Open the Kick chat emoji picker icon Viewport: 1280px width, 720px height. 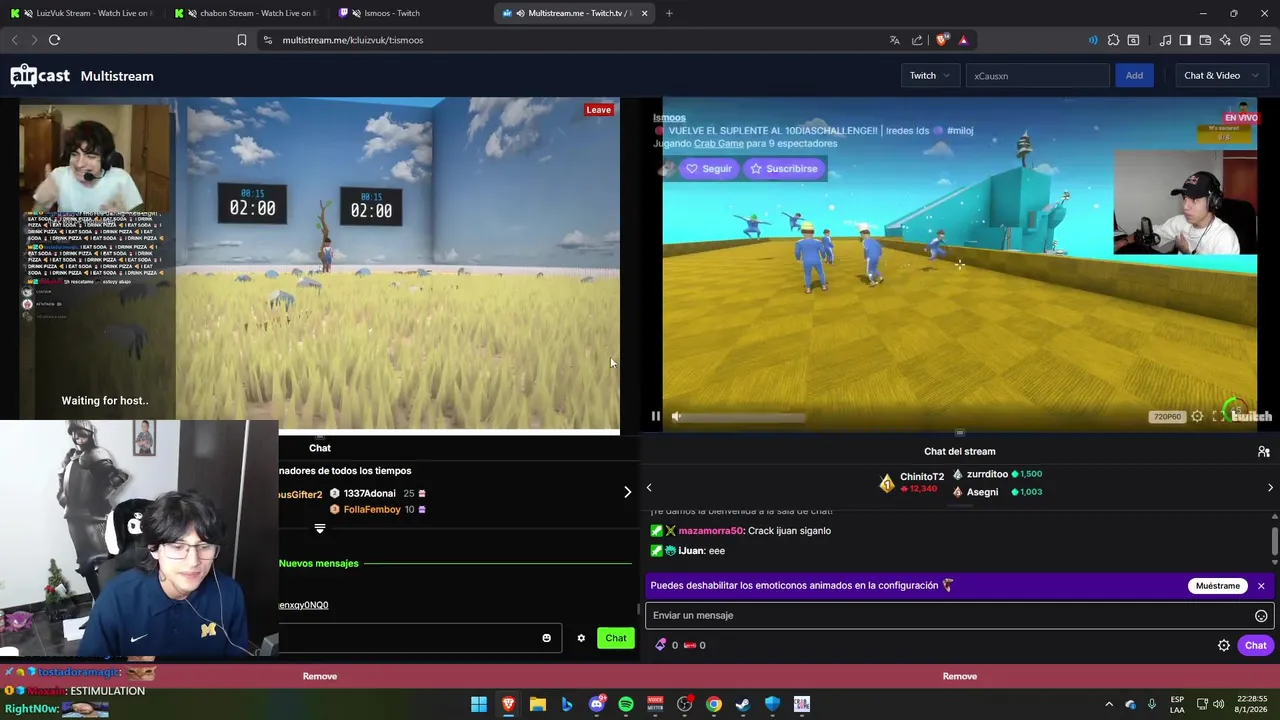[546, 638]
